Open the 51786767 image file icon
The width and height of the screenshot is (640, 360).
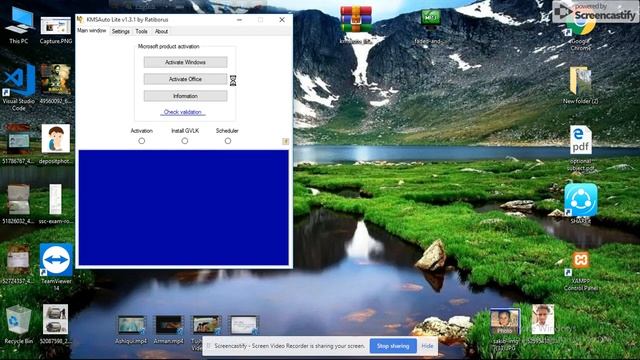[18, 144]
